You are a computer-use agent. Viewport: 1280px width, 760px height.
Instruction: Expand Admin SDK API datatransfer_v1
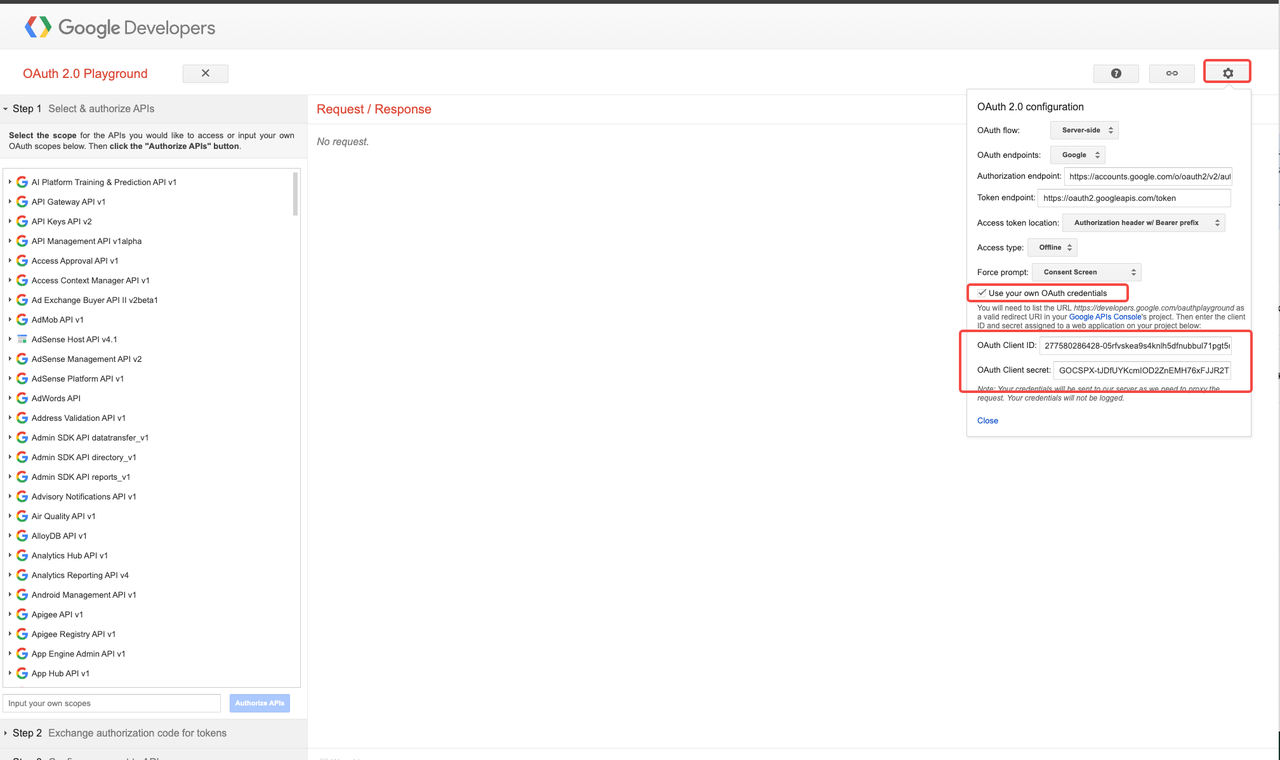[x=10, y=437]
